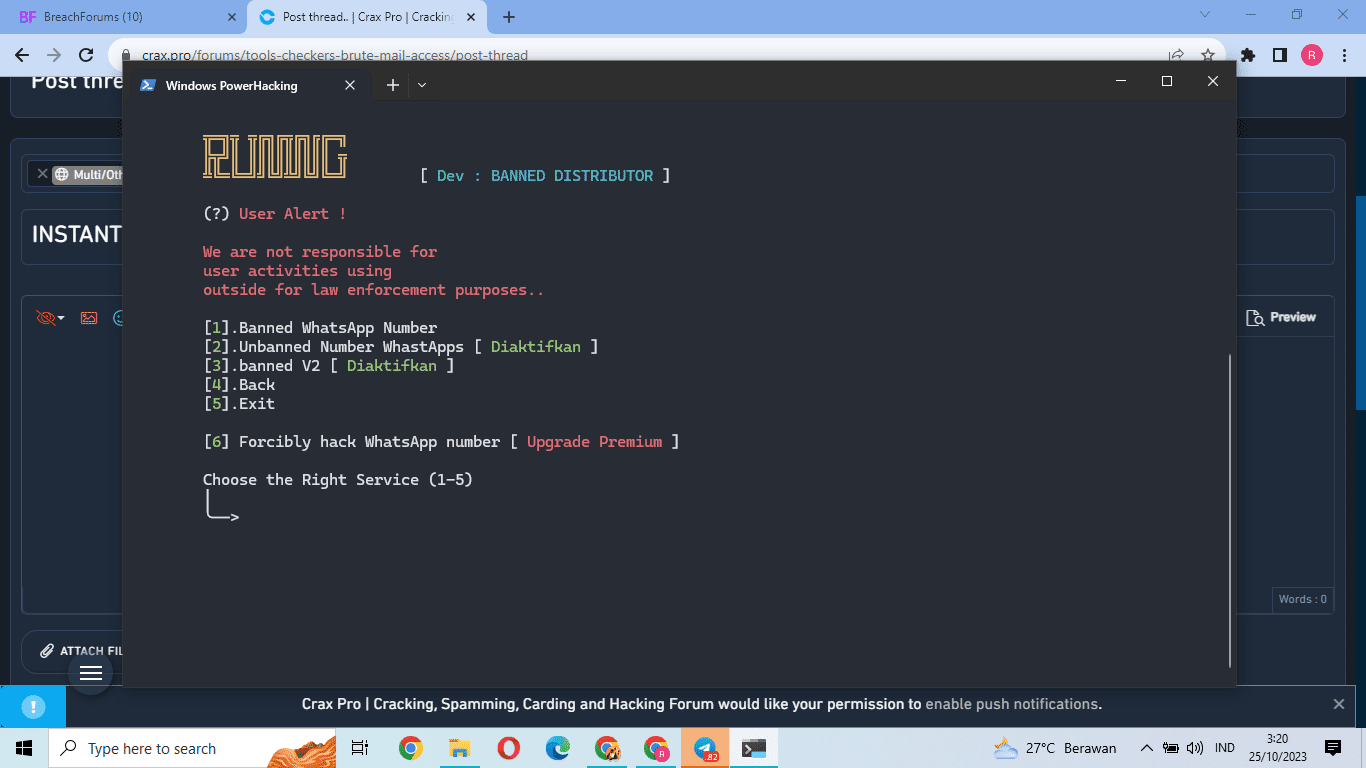Screen dimensions: 1366x768
Task: Click 'Banned WhatsApp Number' option text
Action: point(338,328)
